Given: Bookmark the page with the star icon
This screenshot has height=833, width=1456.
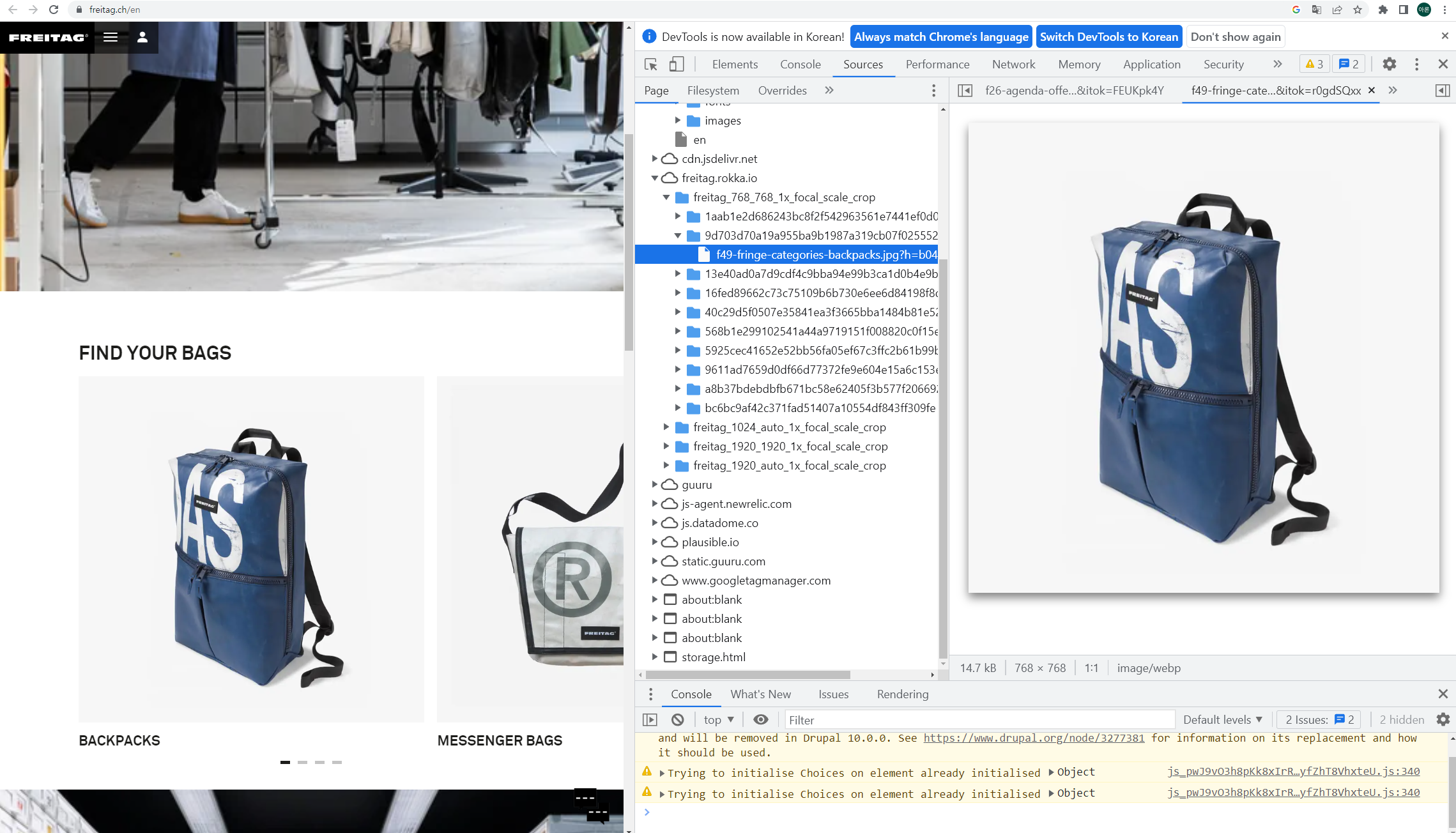Looking at the screenshot, I should (1358, 10).
